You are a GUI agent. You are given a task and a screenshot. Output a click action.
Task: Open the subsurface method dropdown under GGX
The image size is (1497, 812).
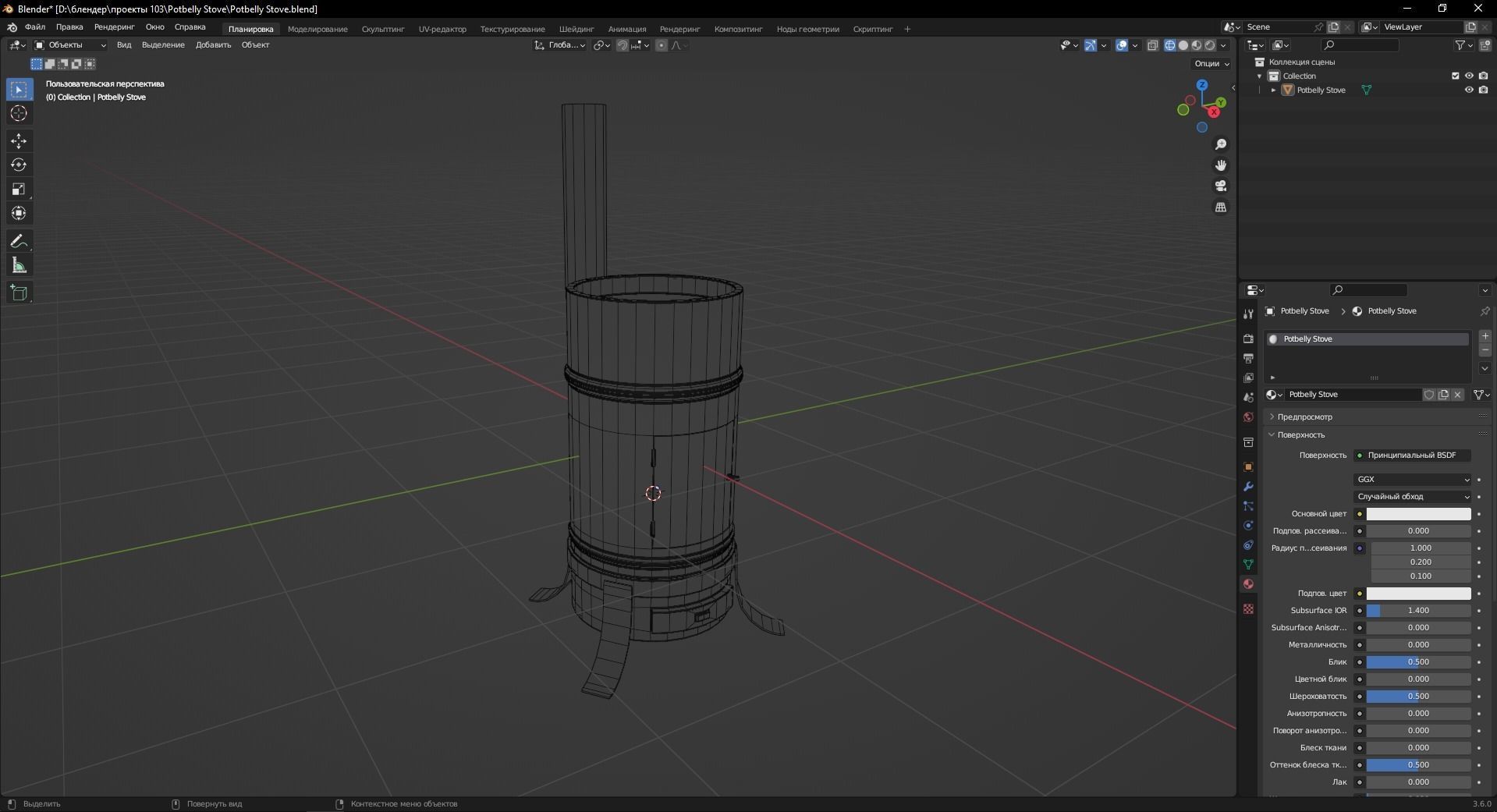[x=1413, y=497]
